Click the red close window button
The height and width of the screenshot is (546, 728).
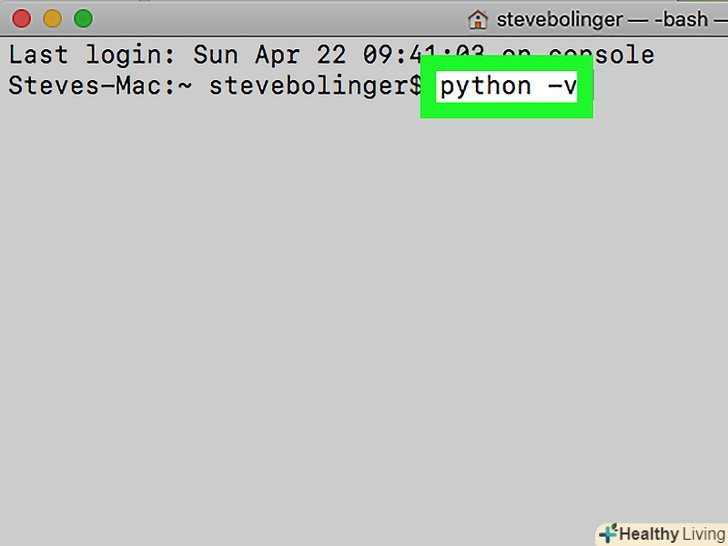[x=22, y=18]
